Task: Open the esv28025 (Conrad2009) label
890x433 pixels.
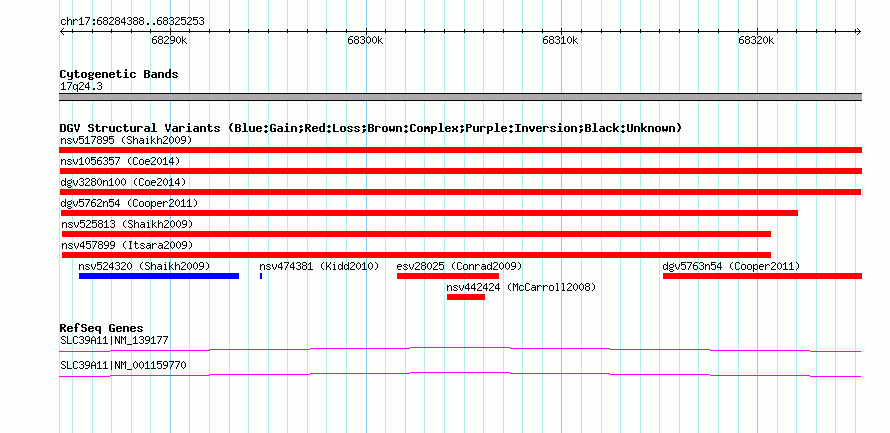Action: point(459,266)
